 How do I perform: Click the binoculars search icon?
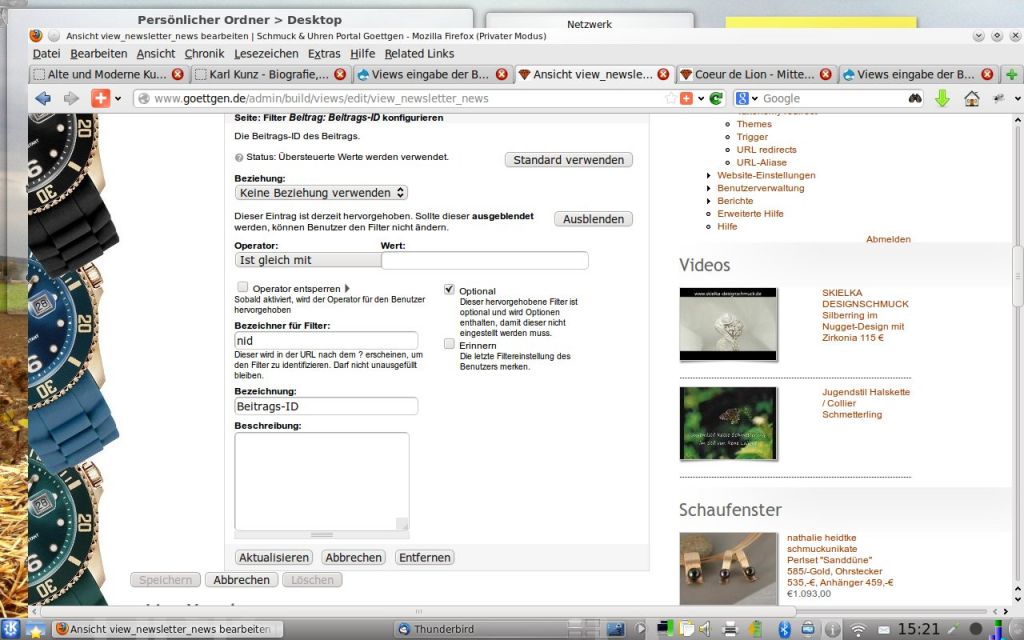914,98
